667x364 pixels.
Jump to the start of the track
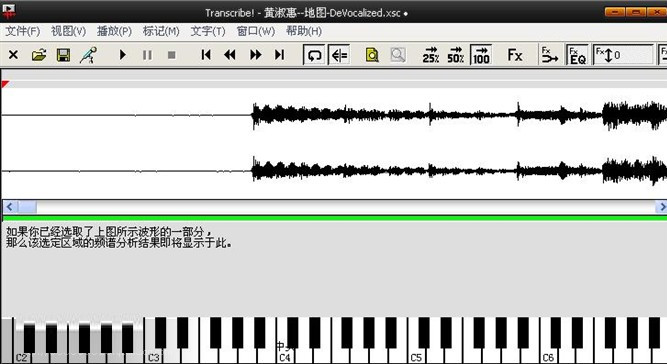tap(206, 55)
